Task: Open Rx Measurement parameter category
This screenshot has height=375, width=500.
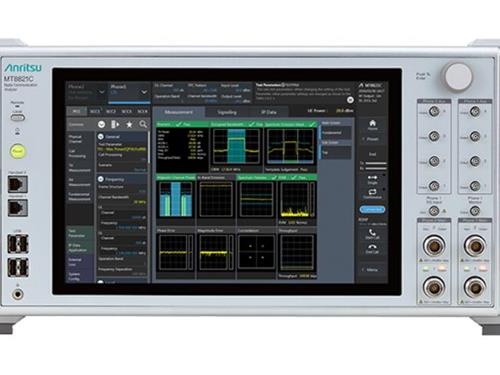Action: [x=79, y=182]
